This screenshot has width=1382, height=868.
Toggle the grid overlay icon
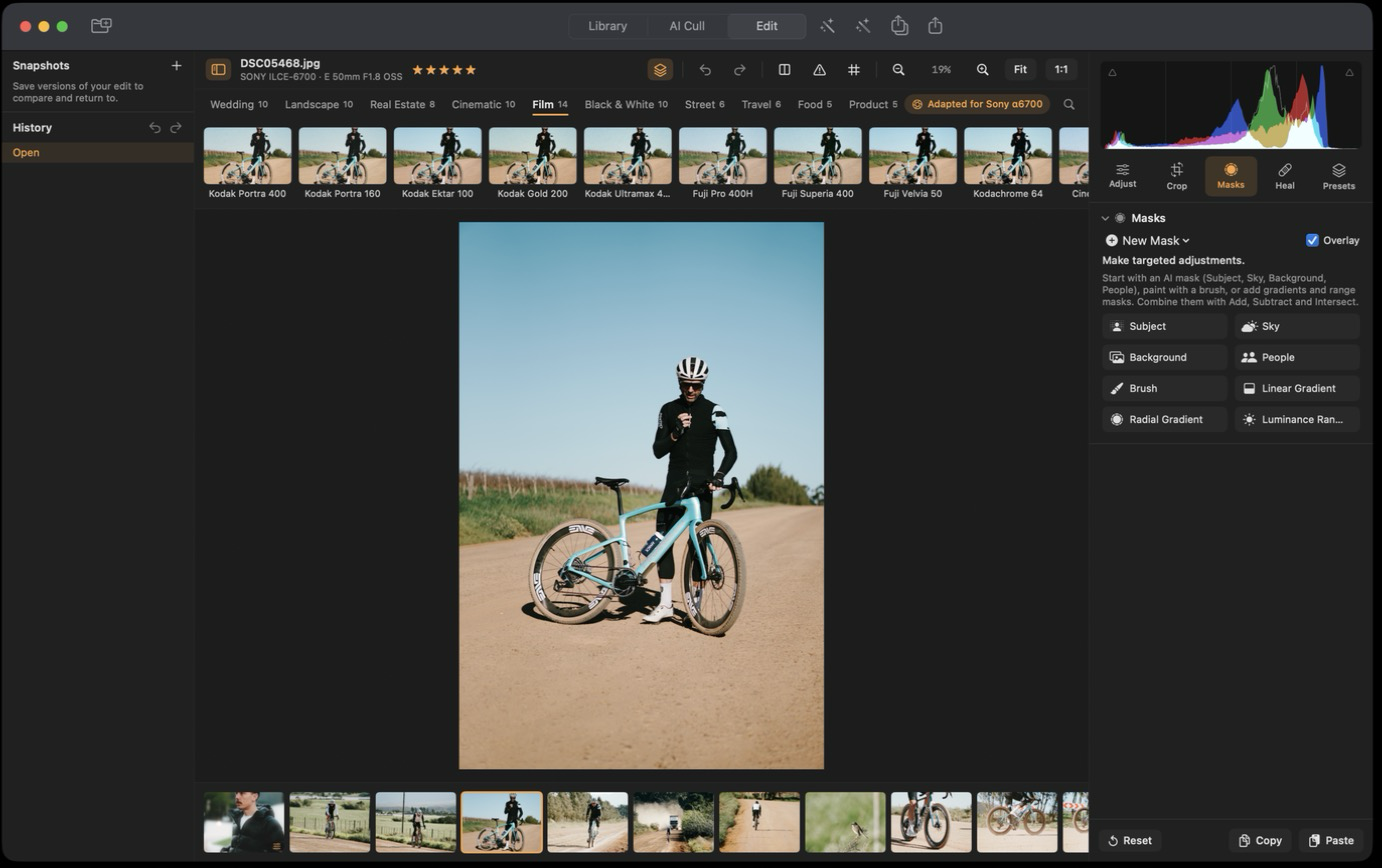[854, 70]
